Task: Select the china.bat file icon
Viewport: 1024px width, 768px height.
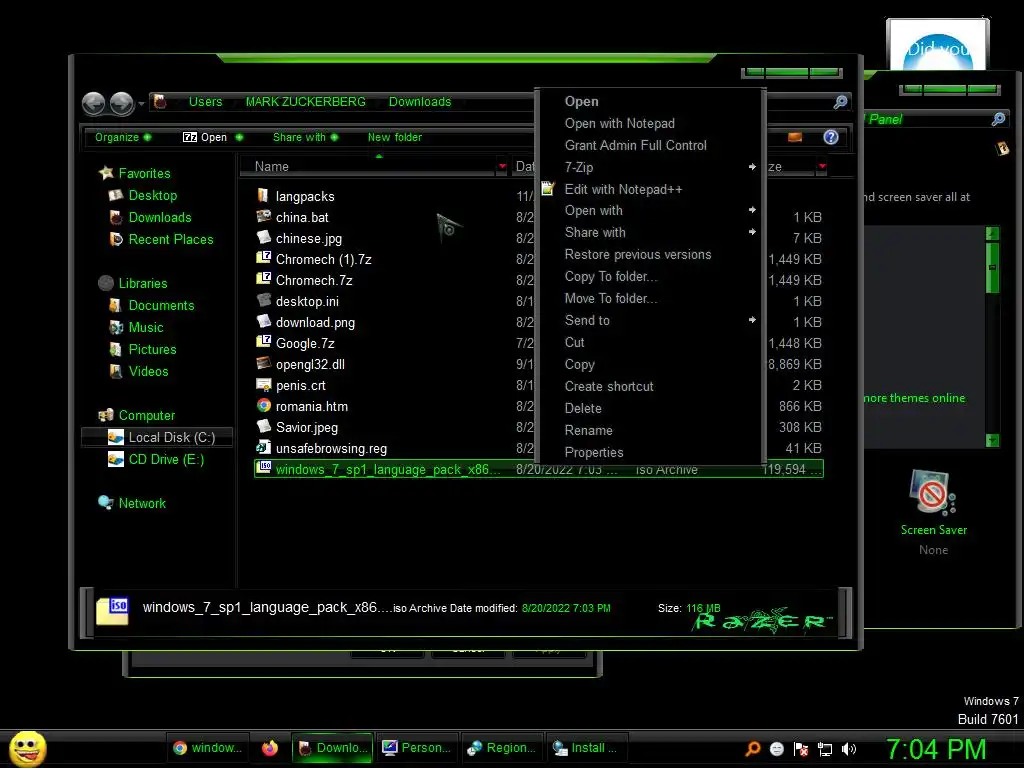Action: click(x=263, y=216)
